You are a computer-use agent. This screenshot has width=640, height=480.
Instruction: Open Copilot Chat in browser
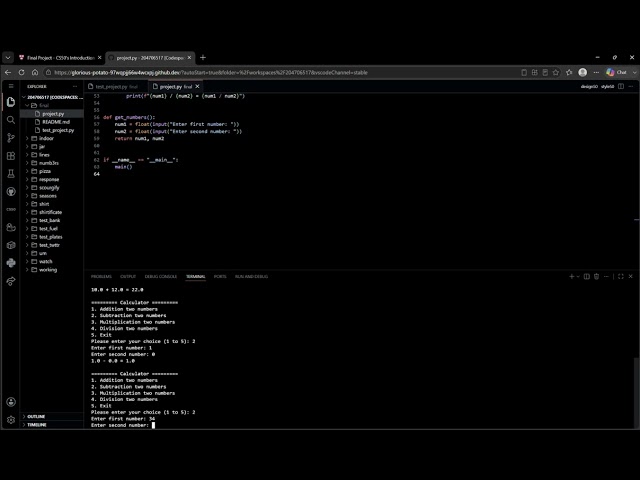[617, 72]
